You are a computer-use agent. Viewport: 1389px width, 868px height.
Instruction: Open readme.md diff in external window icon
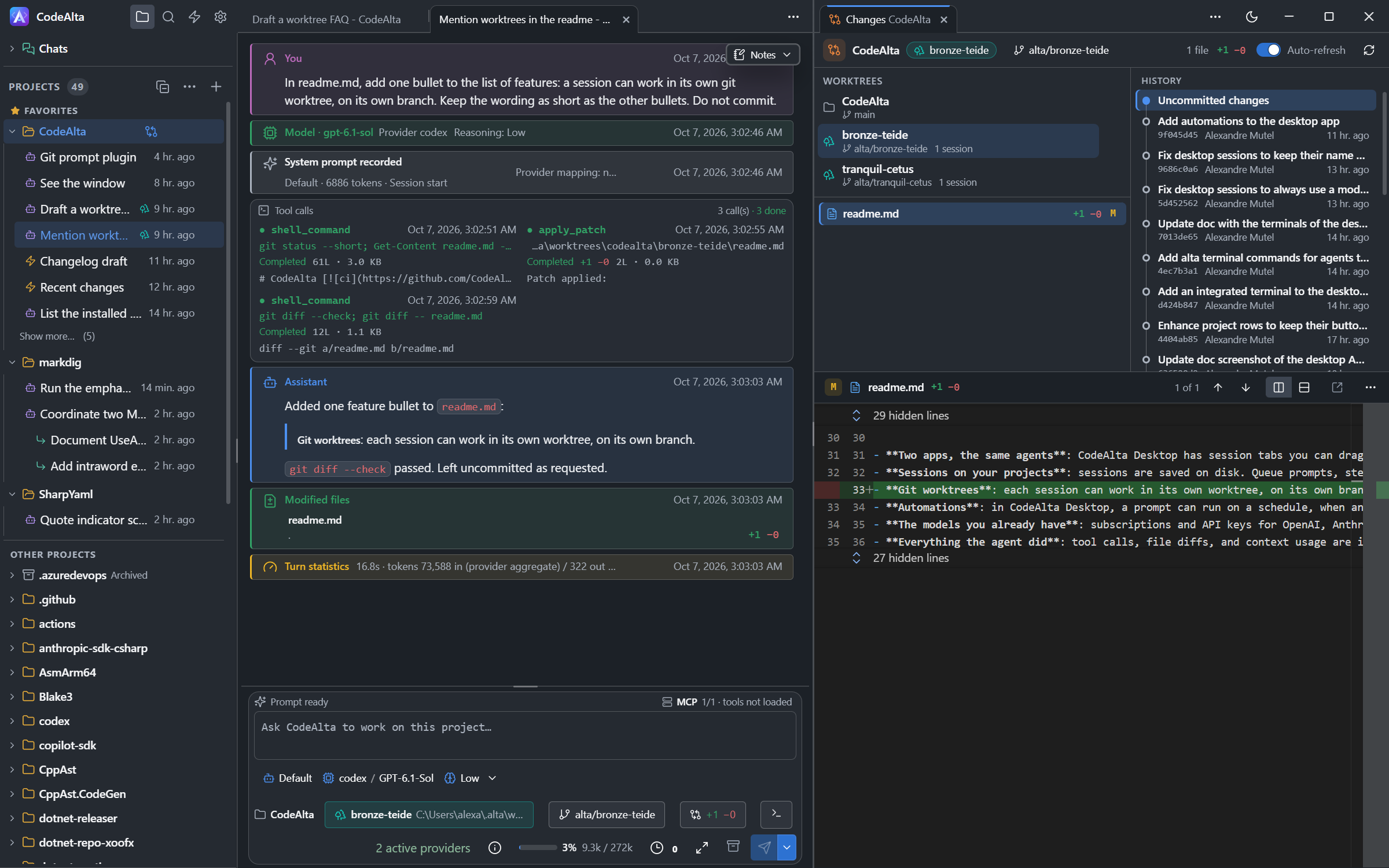click(x=1337, y=387)
